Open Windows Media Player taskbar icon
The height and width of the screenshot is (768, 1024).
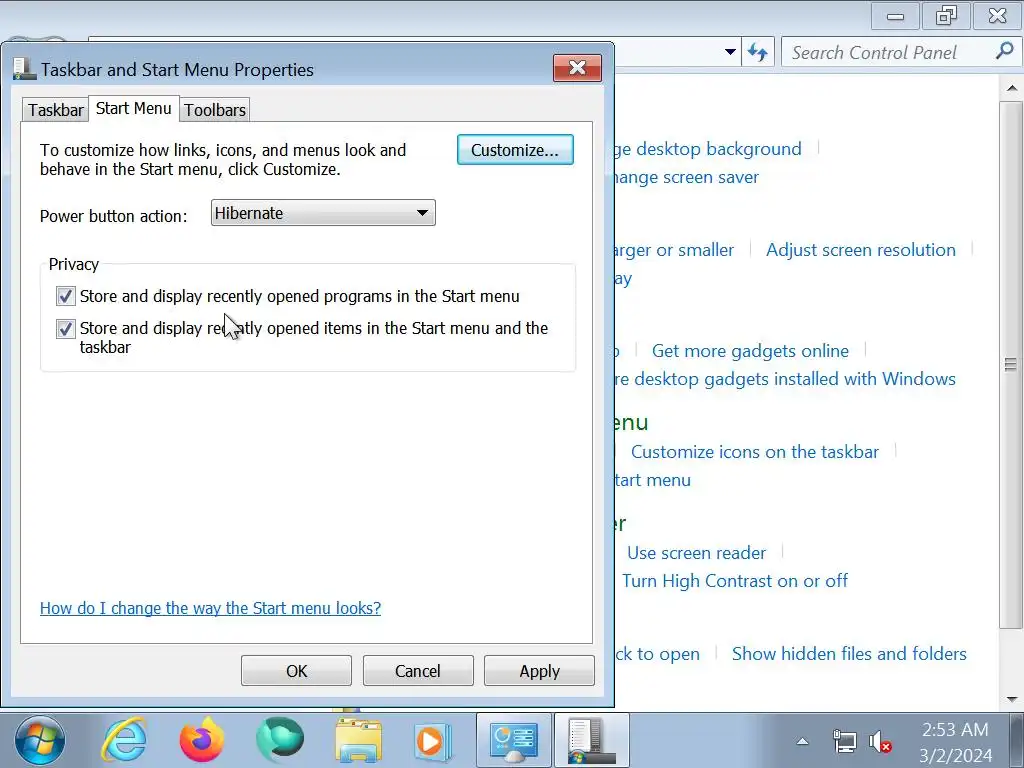[432, 741]
